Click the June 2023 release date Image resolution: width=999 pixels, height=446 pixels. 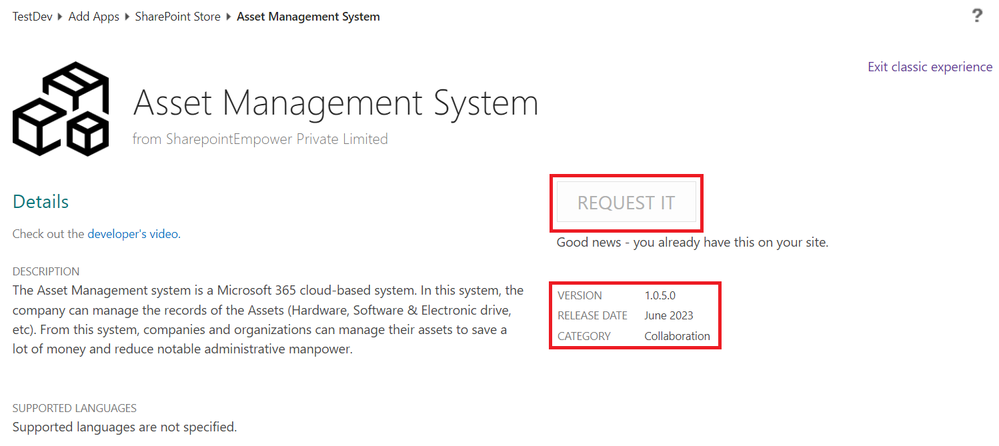click(x=669, y=316)
